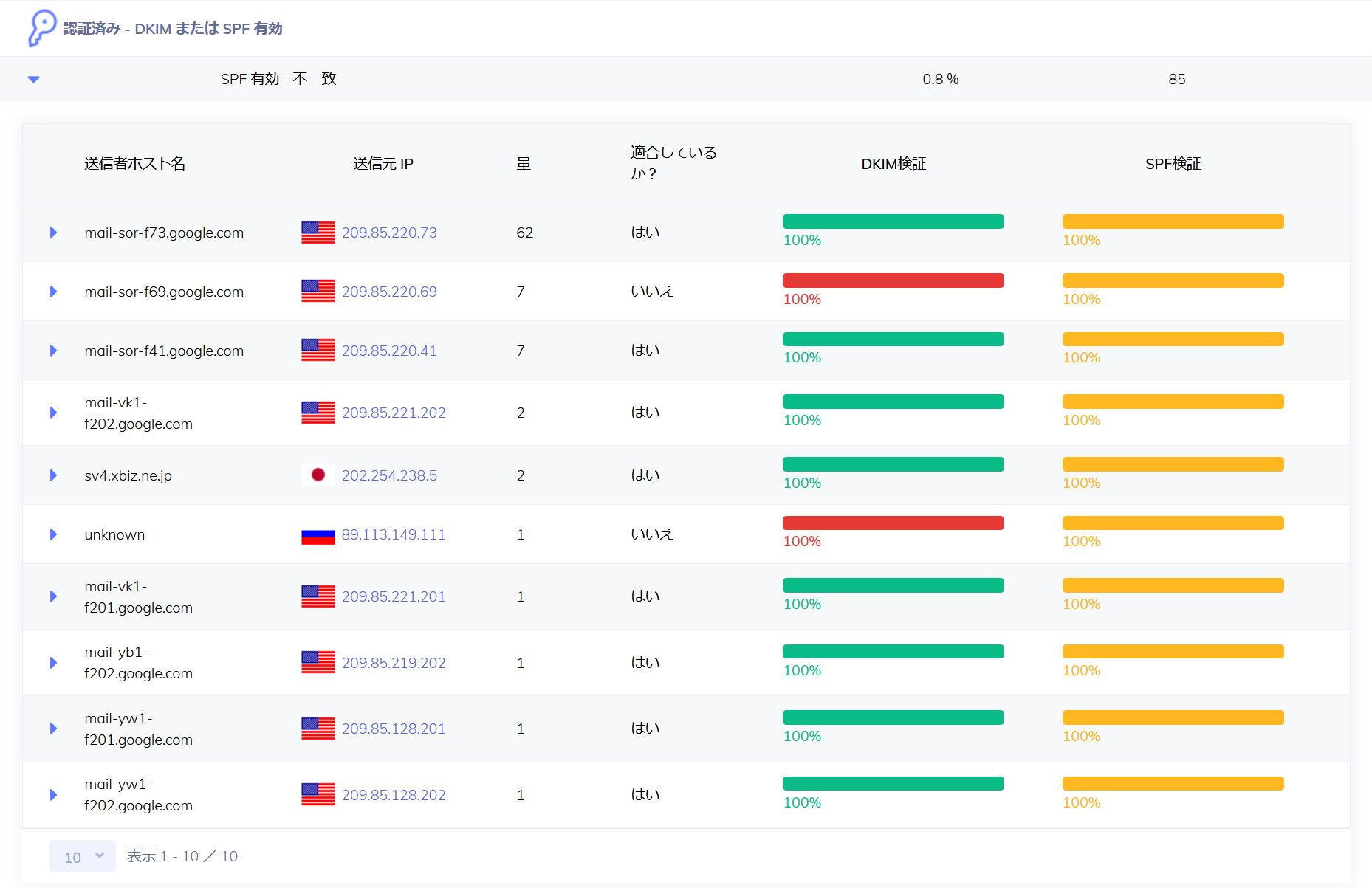The height and width of the screenshot is (888, 1372).
Task: Click いいえ in mail-sor-f69.google.com row
Action: click(652, 292)
